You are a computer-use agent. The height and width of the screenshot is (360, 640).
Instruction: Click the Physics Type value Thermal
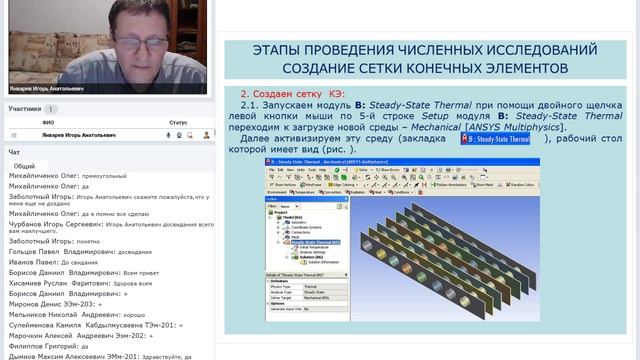point(325,287)
